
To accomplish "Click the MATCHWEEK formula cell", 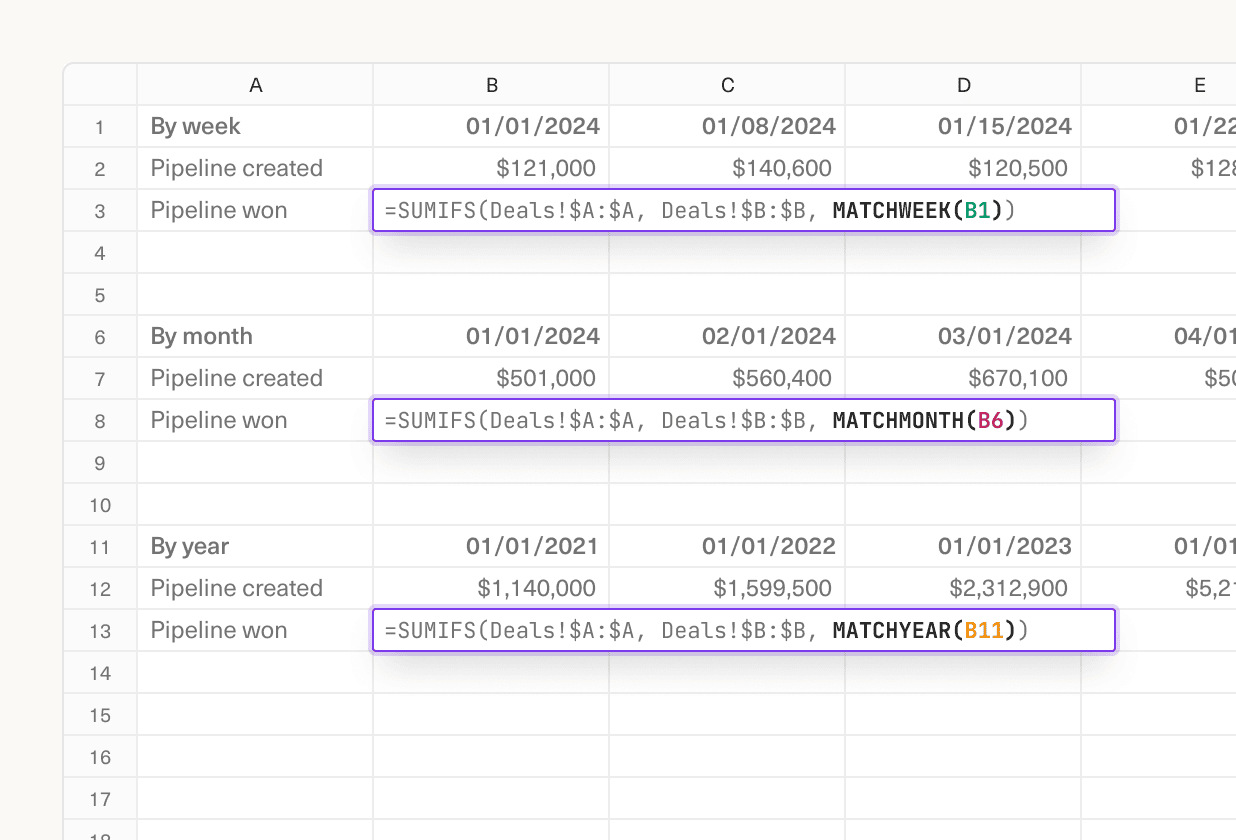I will click(744, 210).
